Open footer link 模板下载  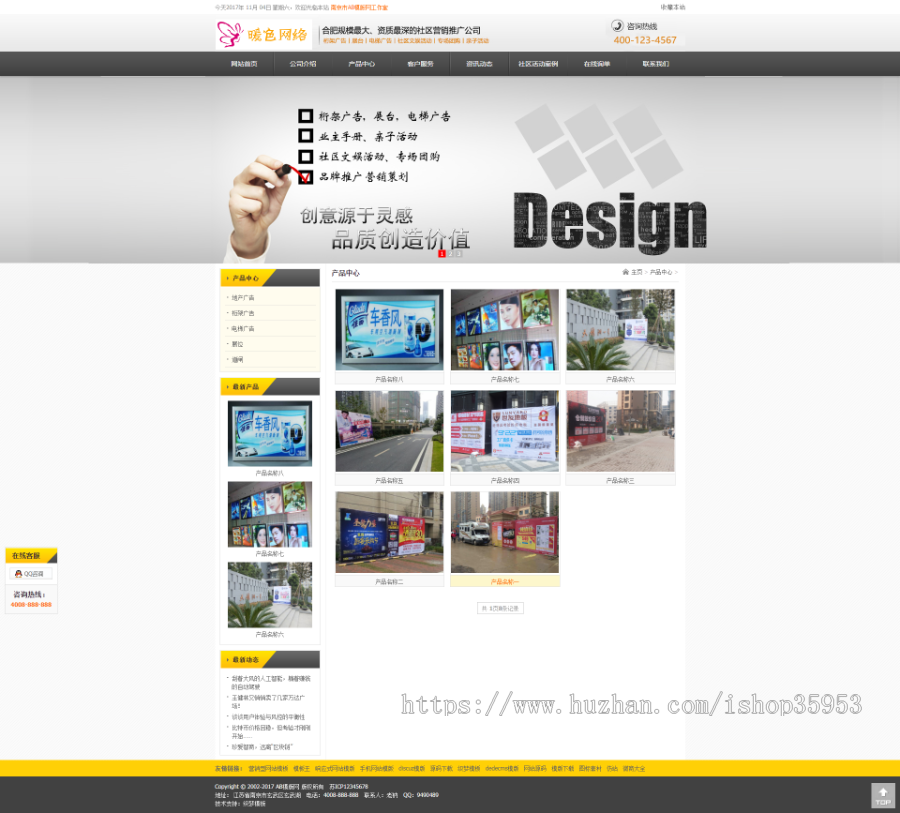(x=562, y=769)
